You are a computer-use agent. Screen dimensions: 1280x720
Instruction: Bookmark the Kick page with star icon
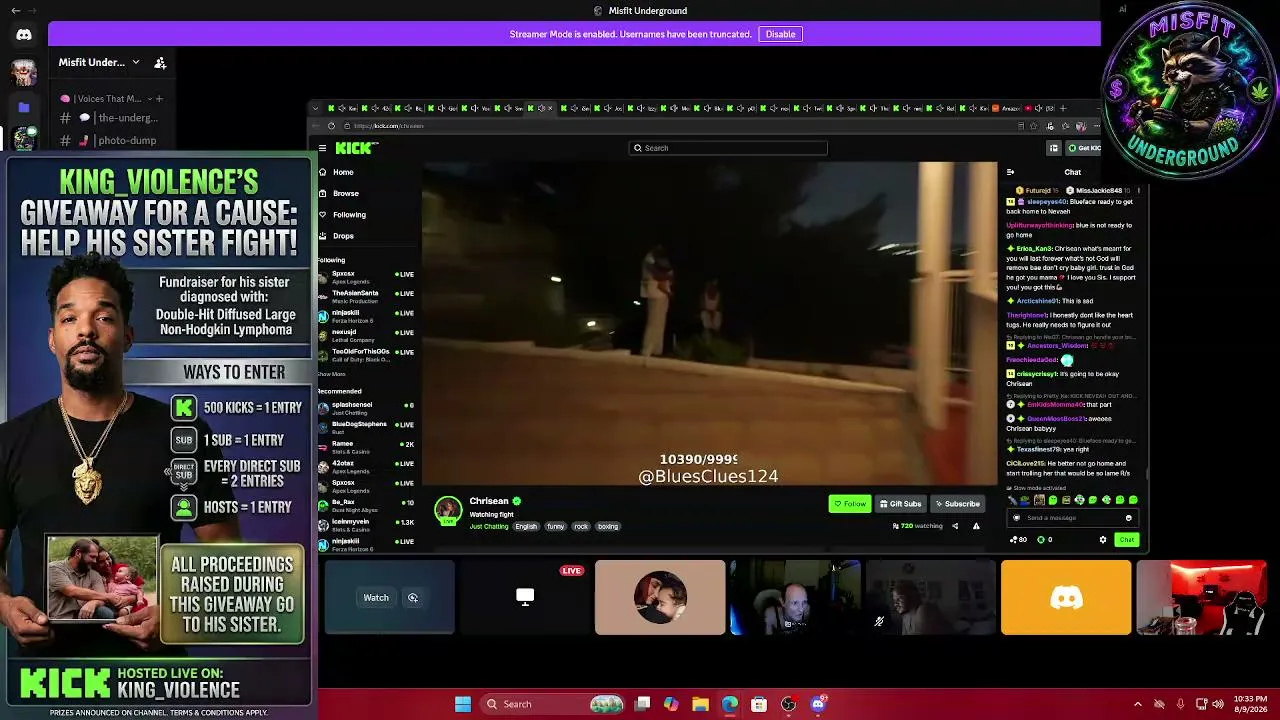click(x=1035, y=126)
